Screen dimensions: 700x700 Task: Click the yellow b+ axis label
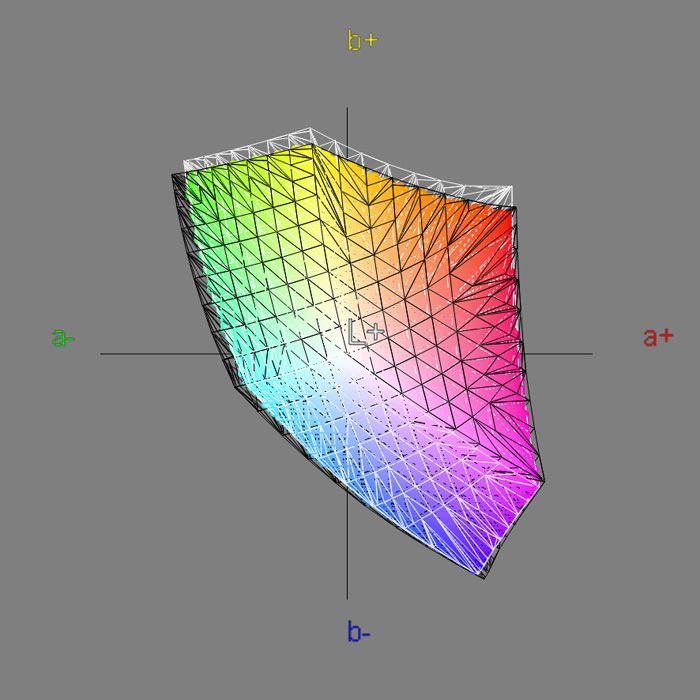click(362, 41)
